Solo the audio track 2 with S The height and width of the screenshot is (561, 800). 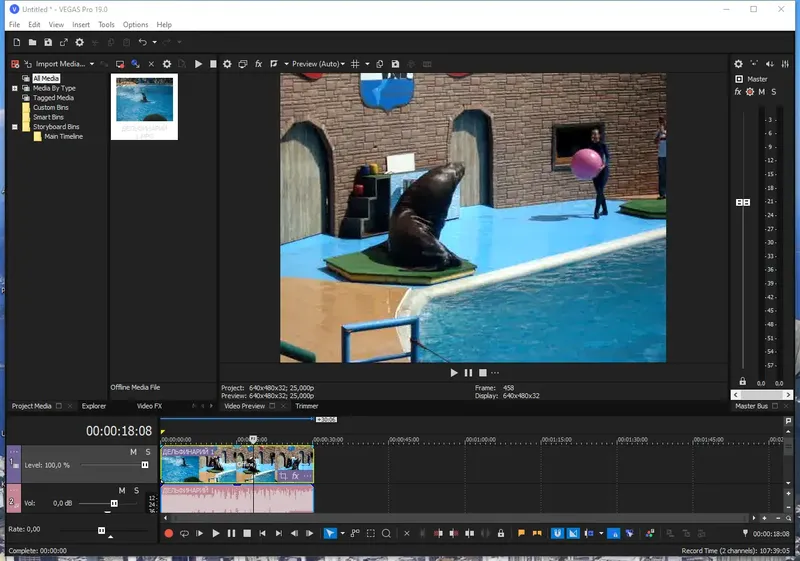click(x=136, y=490)
